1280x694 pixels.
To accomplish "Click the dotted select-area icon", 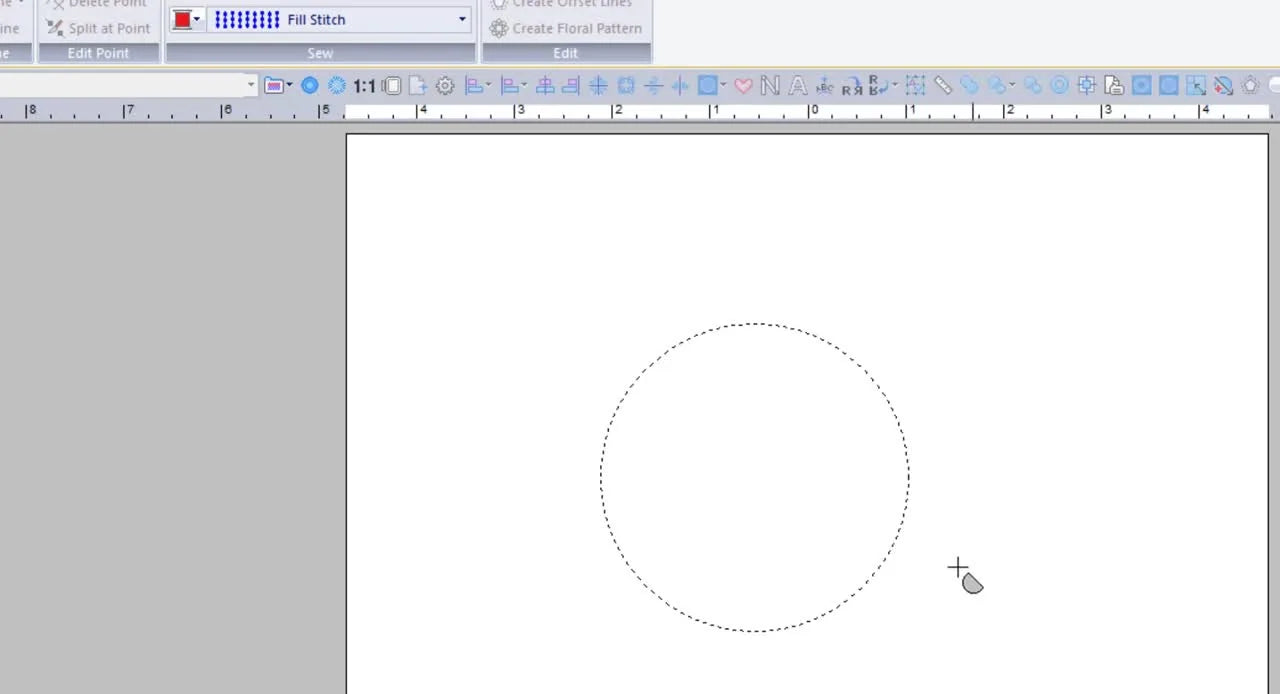I will (x=915, y=86).
